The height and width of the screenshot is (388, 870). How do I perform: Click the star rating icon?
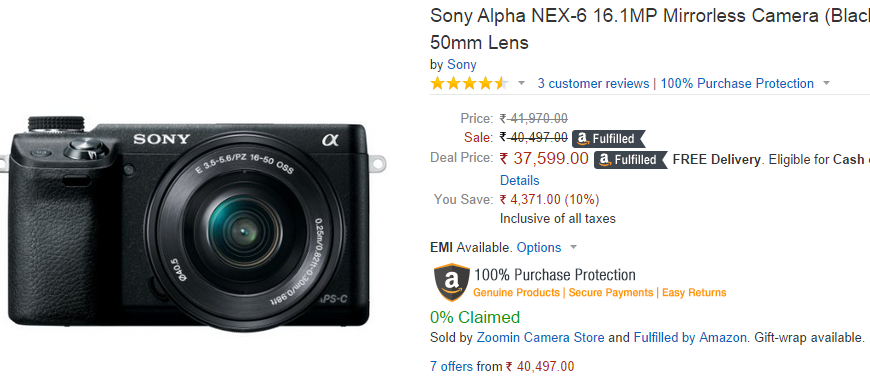(469, 84)
